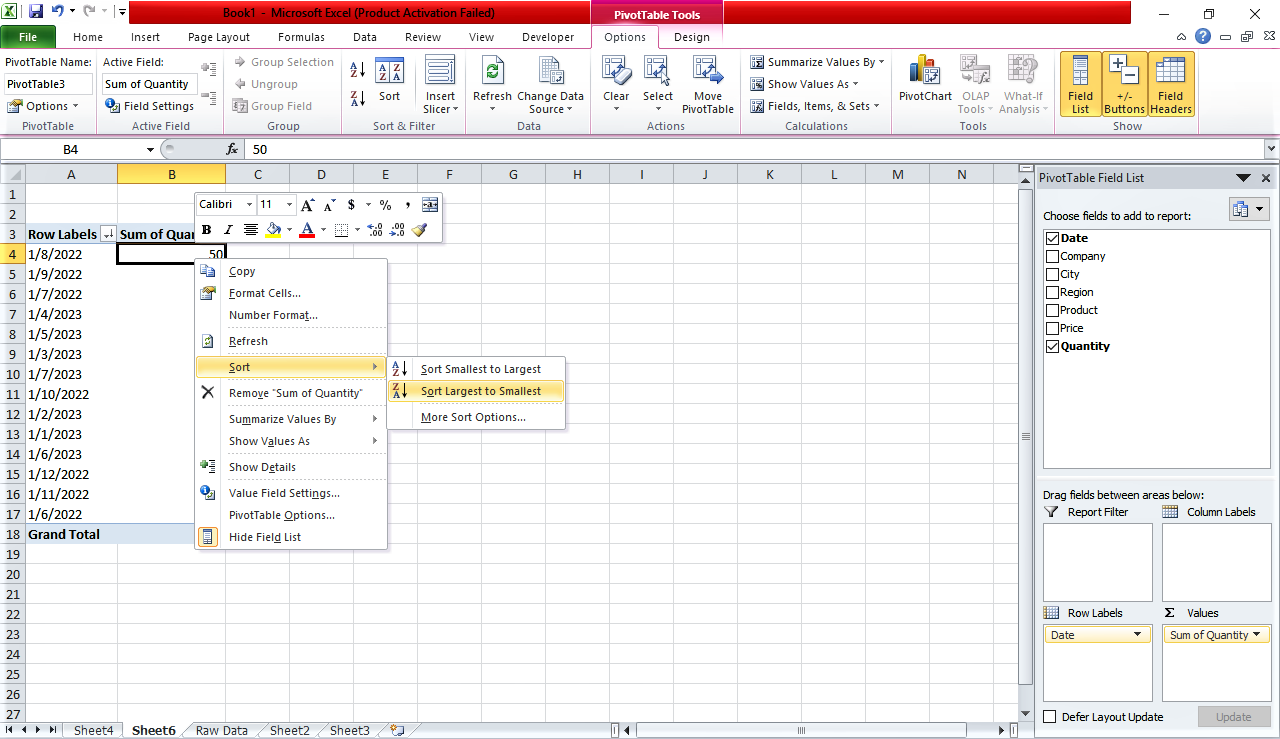The image size is (1280, 739).
Task: Select Value Field Settings... in context menu
Action: click(x=291, y=493)
